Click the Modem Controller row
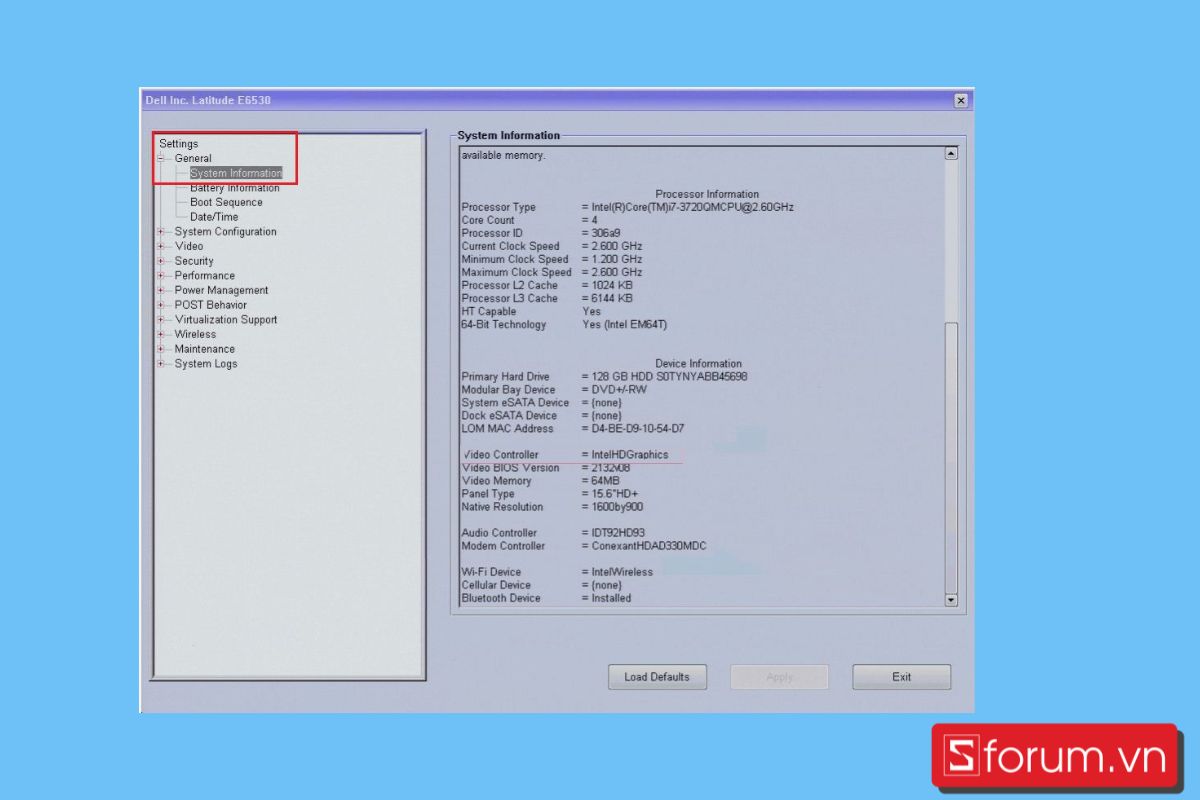Image resolution: width=1200 pixels, height=800 pixels. [584, 546]
